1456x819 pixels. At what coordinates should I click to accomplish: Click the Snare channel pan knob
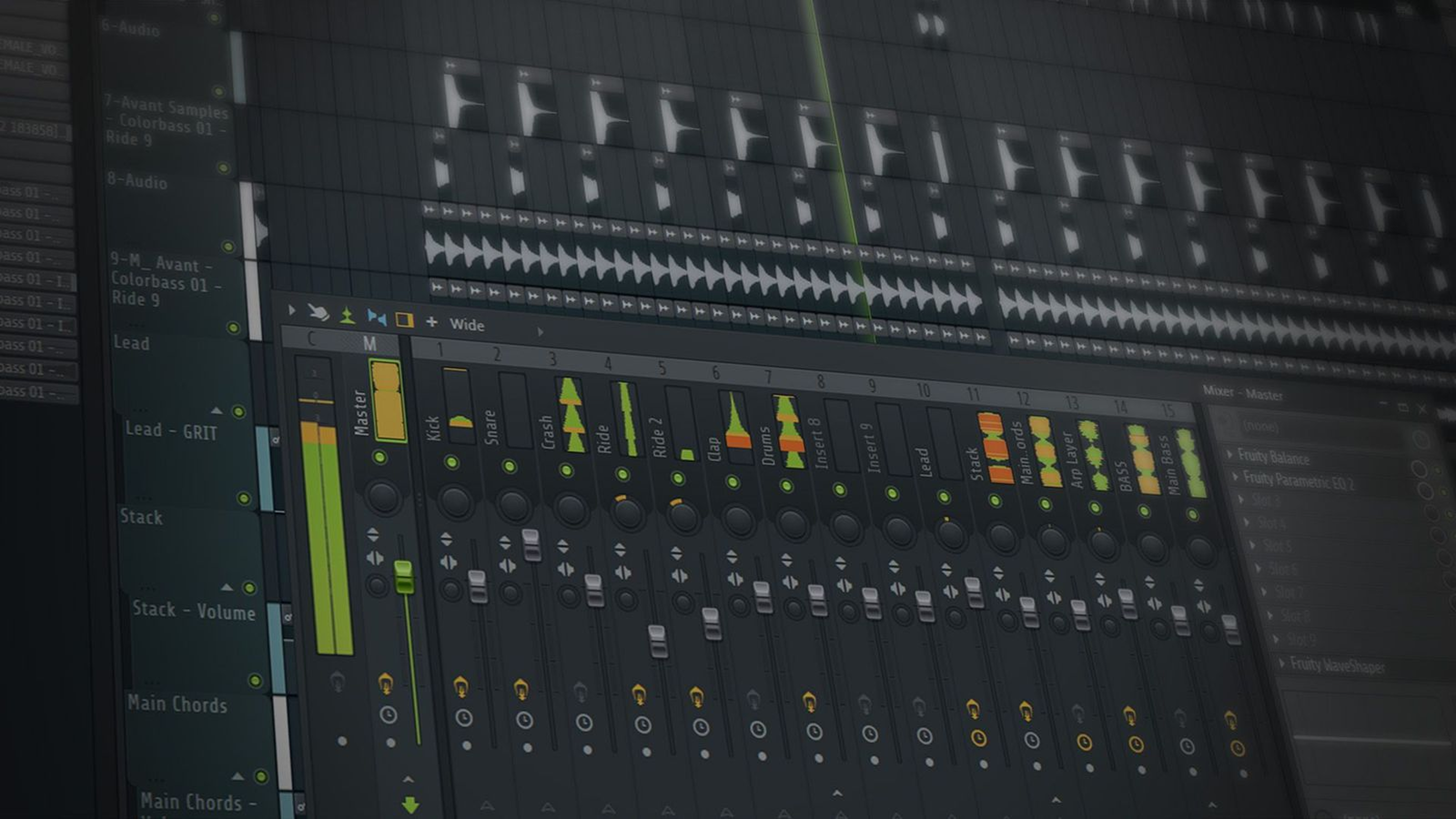point(513,505)
